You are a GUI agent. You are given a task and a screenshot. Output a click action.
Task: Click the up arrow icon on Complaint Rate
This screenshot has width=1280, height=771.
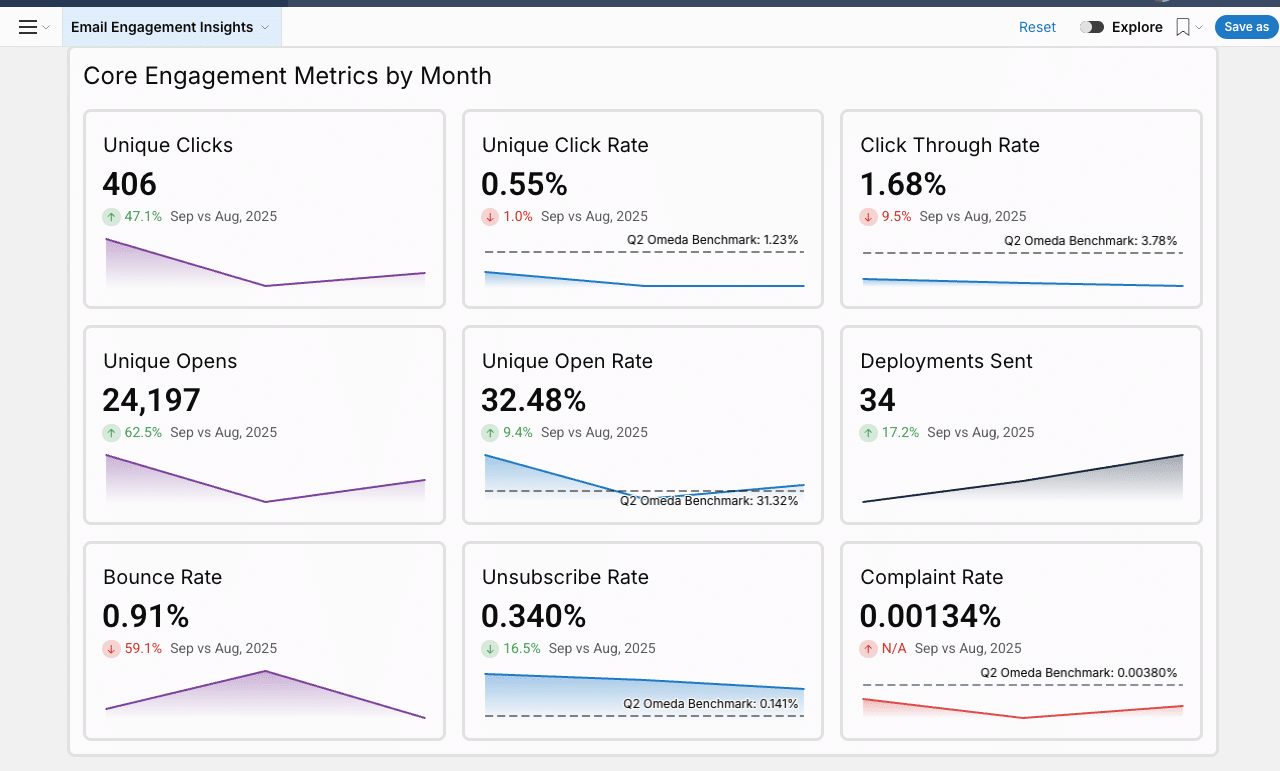click(867, 648)
